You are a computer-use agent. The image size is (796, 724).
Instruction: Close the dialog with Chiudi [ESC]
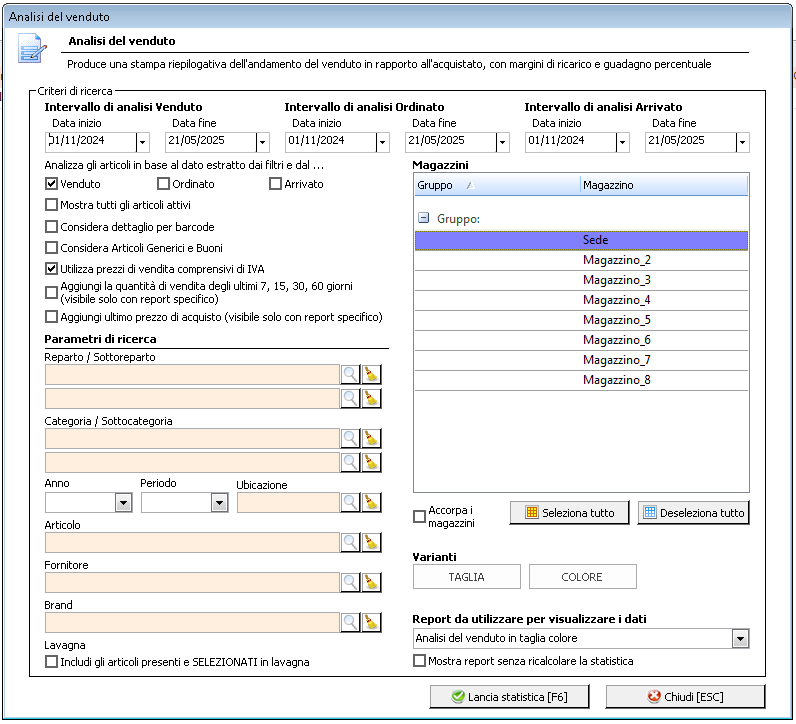pyautogui.click(x=685, y=697)
